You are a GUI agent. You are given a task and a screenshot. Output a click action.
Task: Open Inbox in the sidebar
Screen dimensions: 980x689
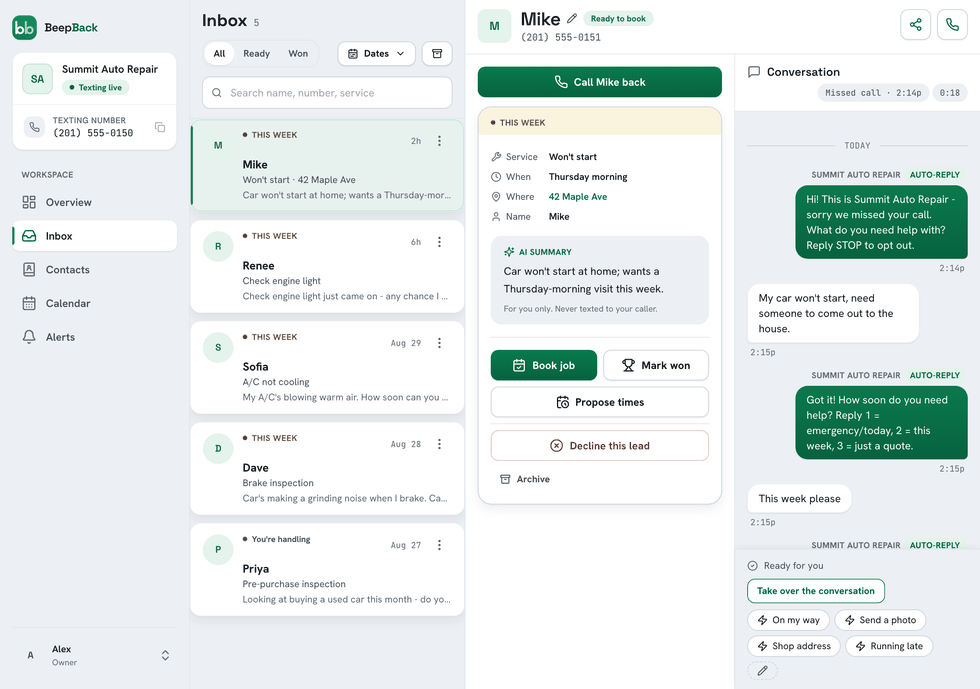pyautogui.click(x=94, y=236)
